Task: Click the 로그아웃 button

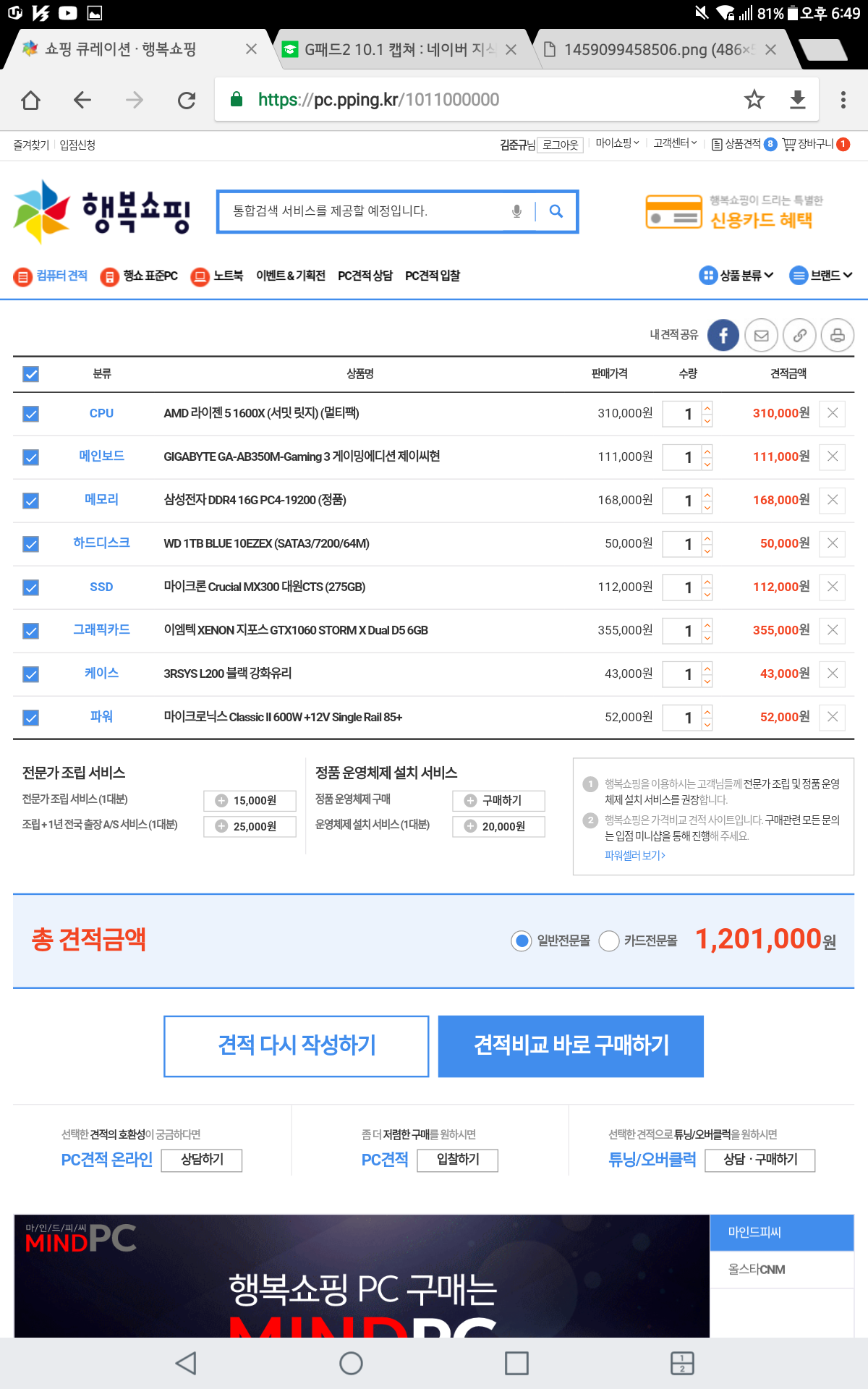Action: tap(561, 145)
